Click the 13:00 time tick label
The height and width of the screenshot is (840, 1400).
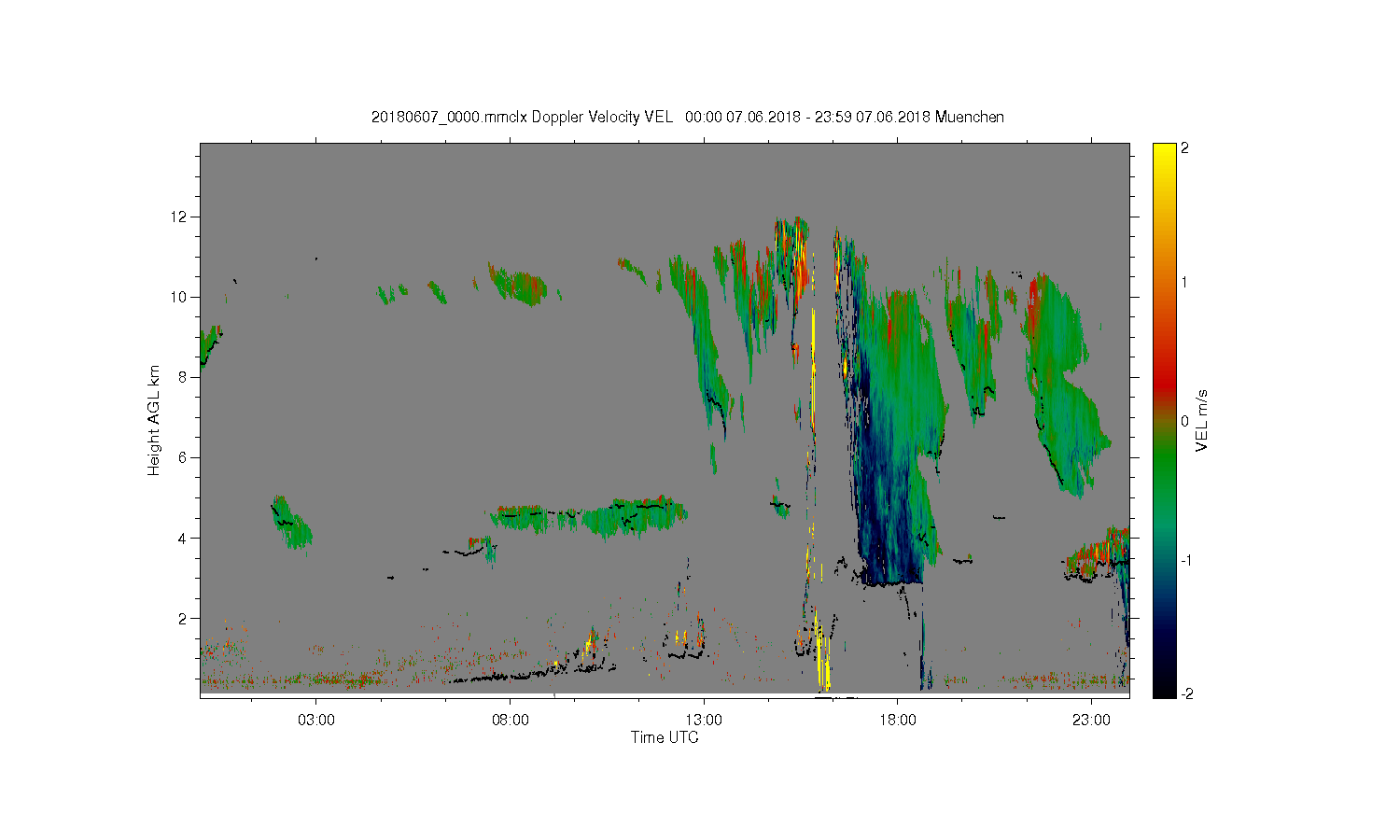click(704, 720)
